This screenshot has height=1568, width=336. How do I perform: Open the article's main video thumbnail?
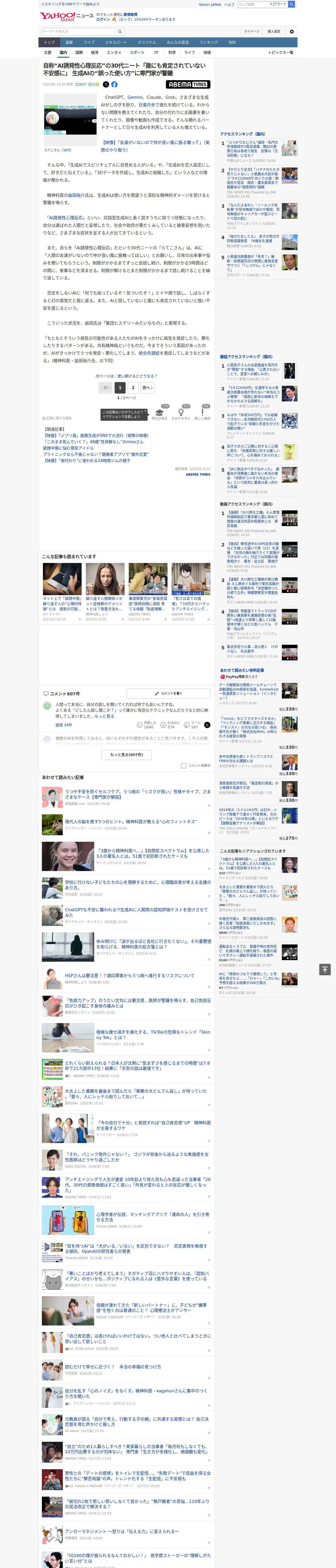coord(70,119)
